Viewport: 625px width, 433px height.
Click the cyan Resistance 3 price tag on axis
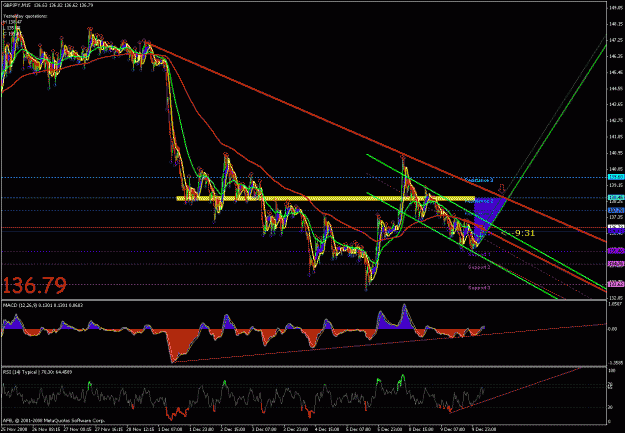(x=615, y=177)
